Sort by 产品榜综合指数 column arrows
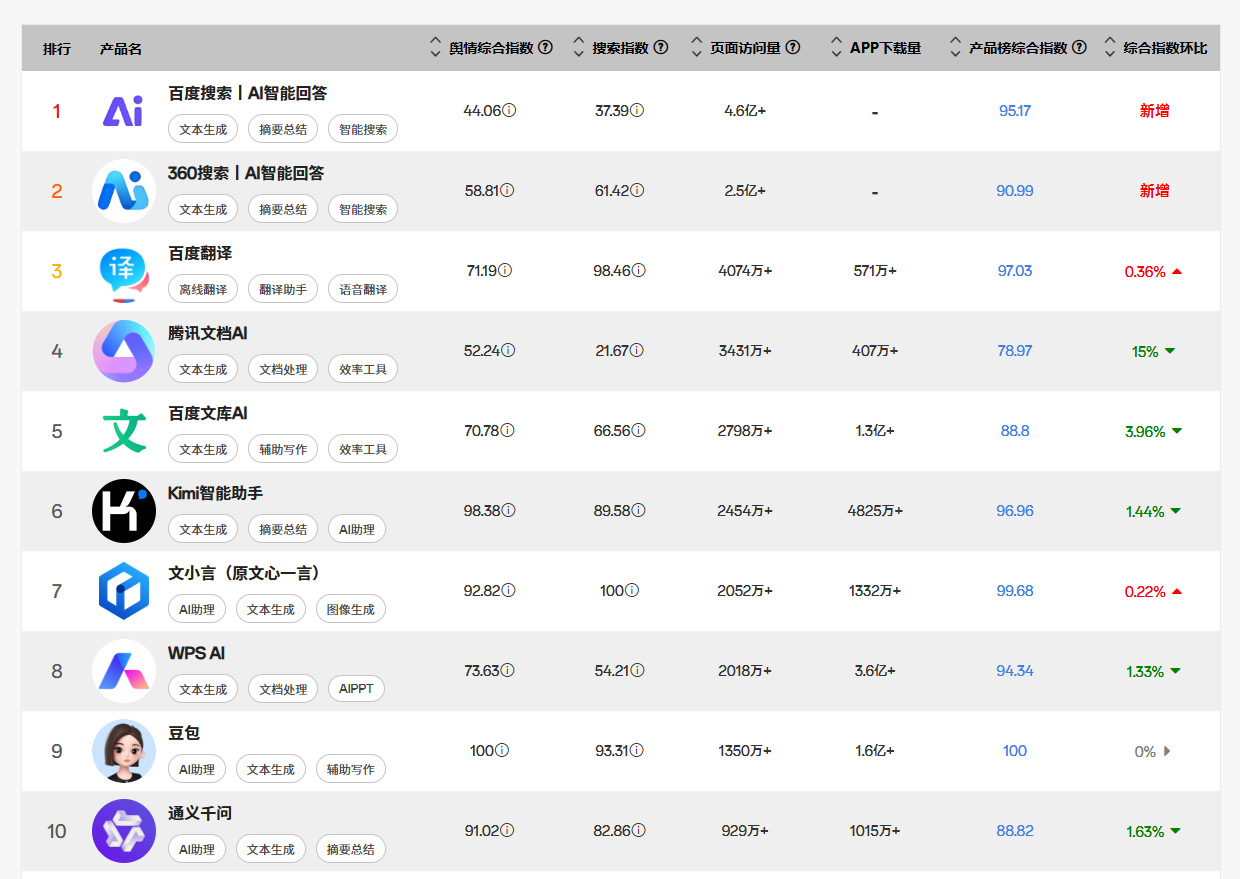 [955, 47]
